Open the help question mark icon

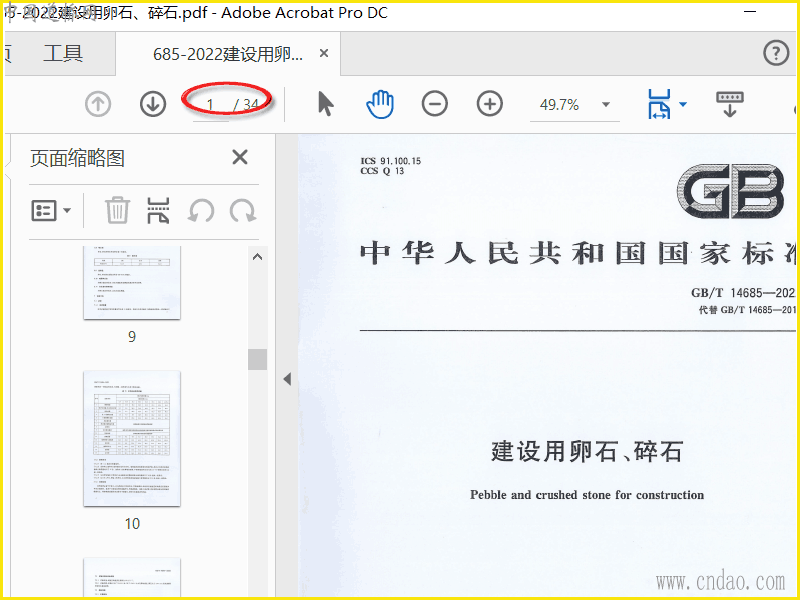(776, 53)
